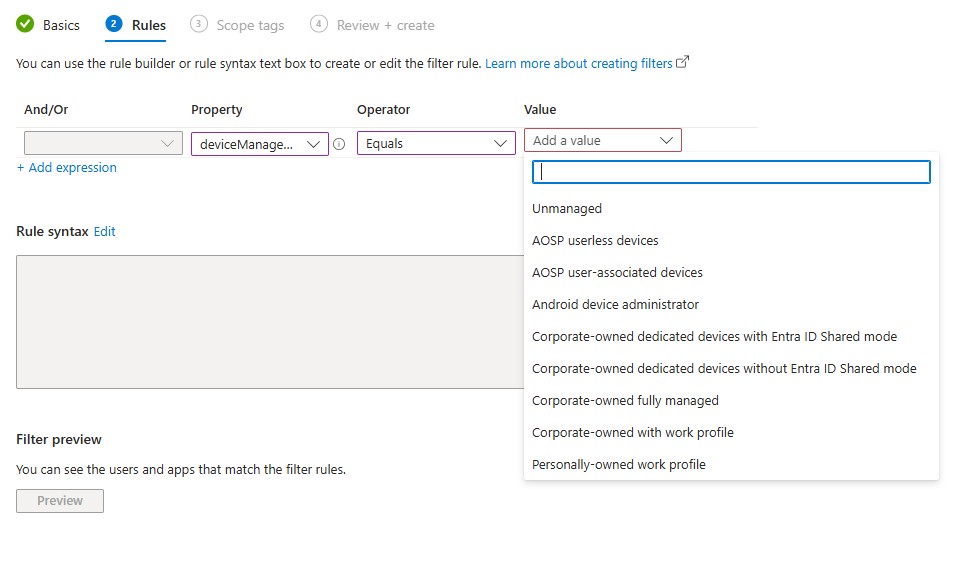Select Unmanaged from the value list
This screenshot has width=956, height=578.
pyautogui.click(x=567, y=209)
